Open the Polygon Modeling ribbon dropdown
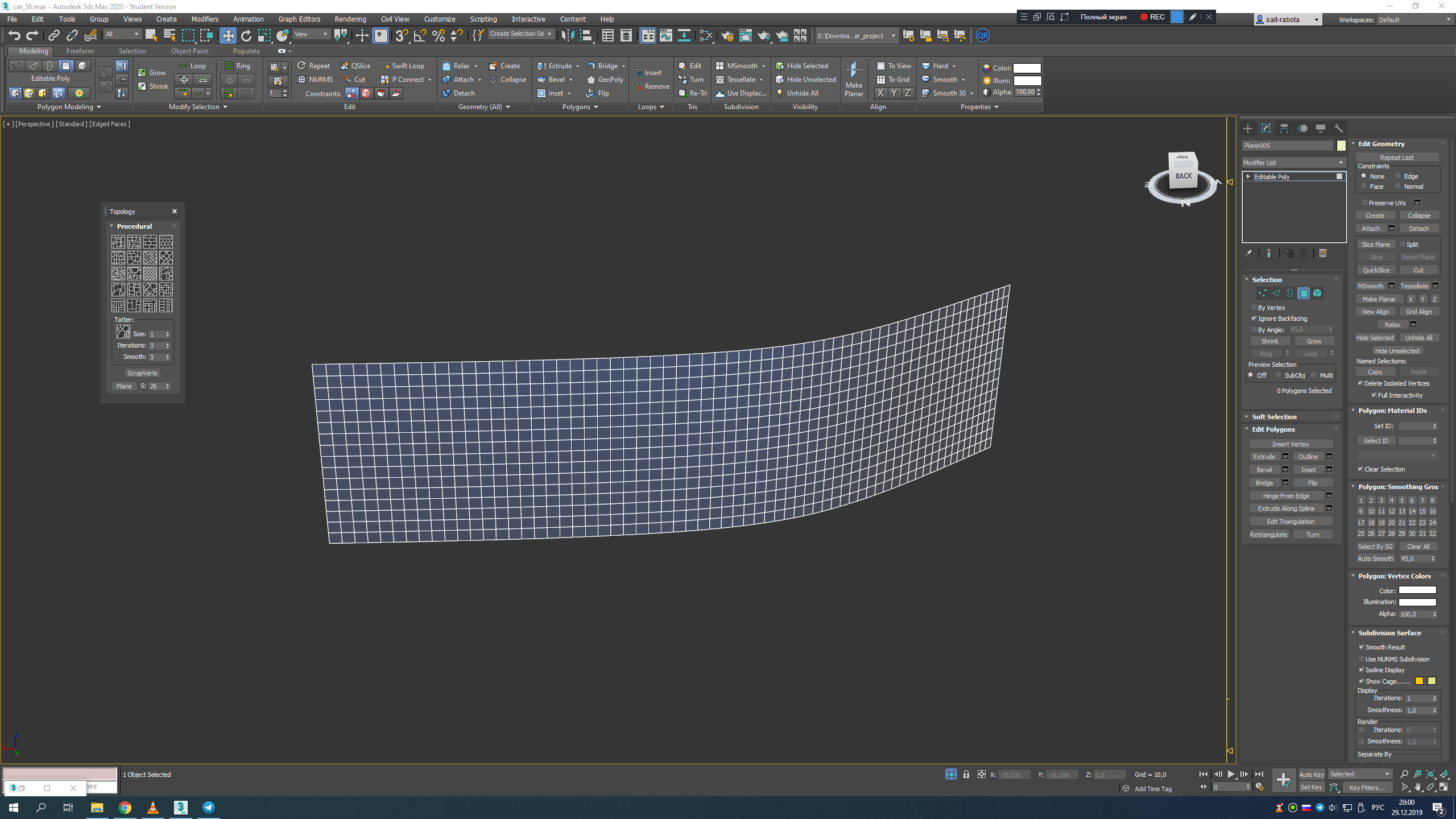The image size is (1456, 819). tap(69, 107)
